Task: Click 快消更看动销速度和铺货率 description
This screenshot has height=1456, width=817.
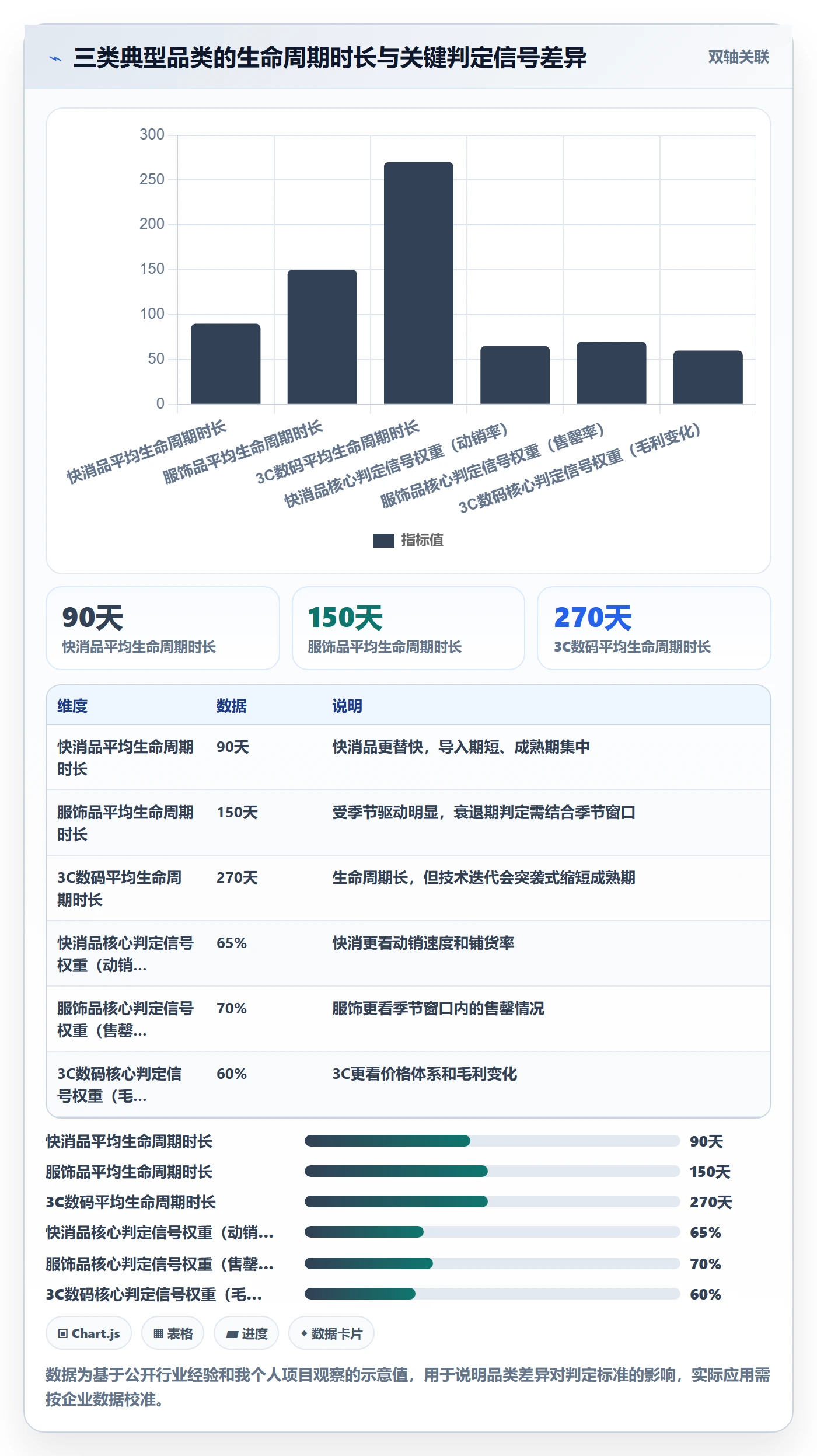Action: coord(423,943)
